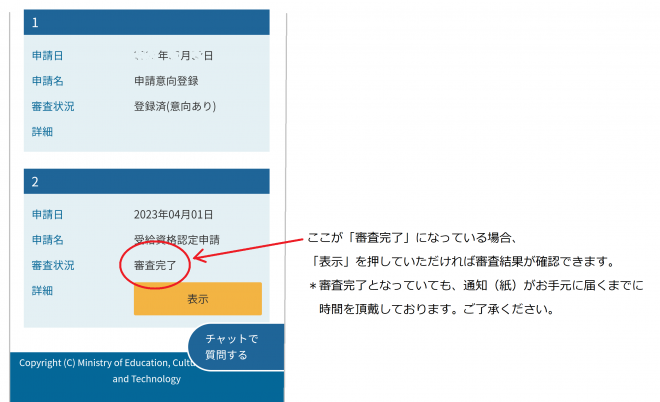Click the 審査状況 label in application 1

click(52, 106)
